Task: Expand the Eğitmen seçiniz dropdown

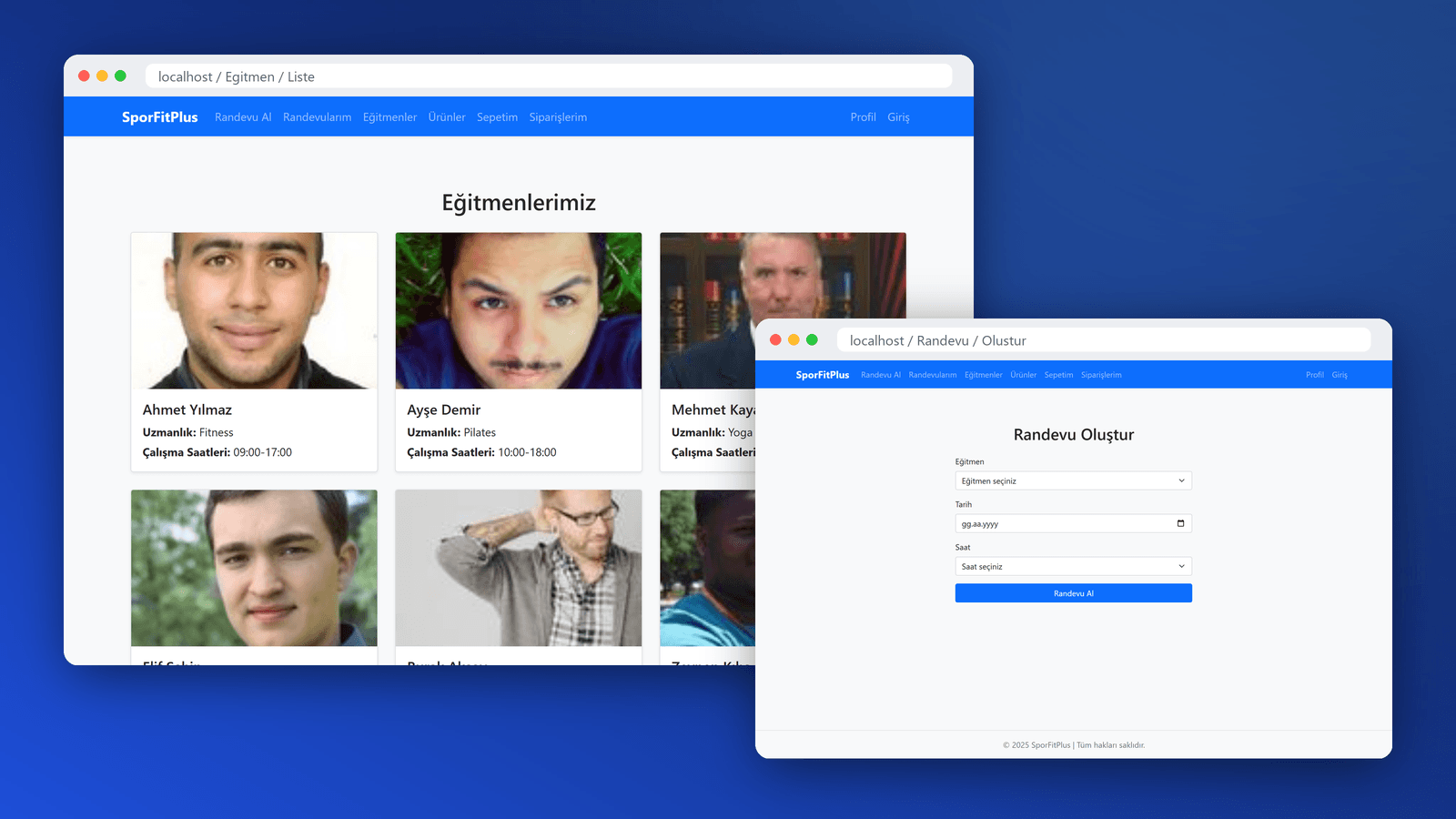Action: [x=1073, y=480]
